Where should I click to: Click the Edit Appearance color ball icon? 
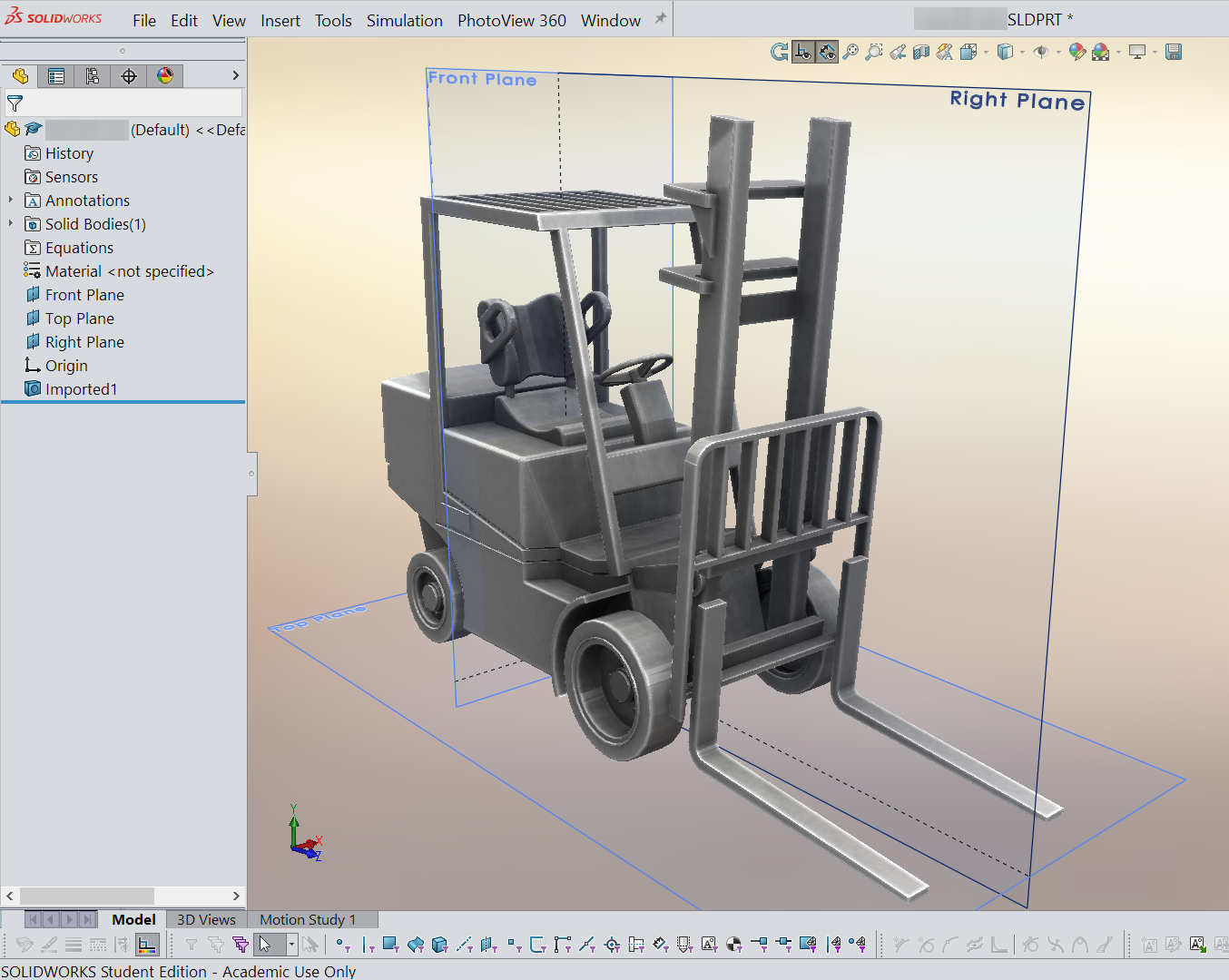pyautogui.click(x=1077, y=52)
